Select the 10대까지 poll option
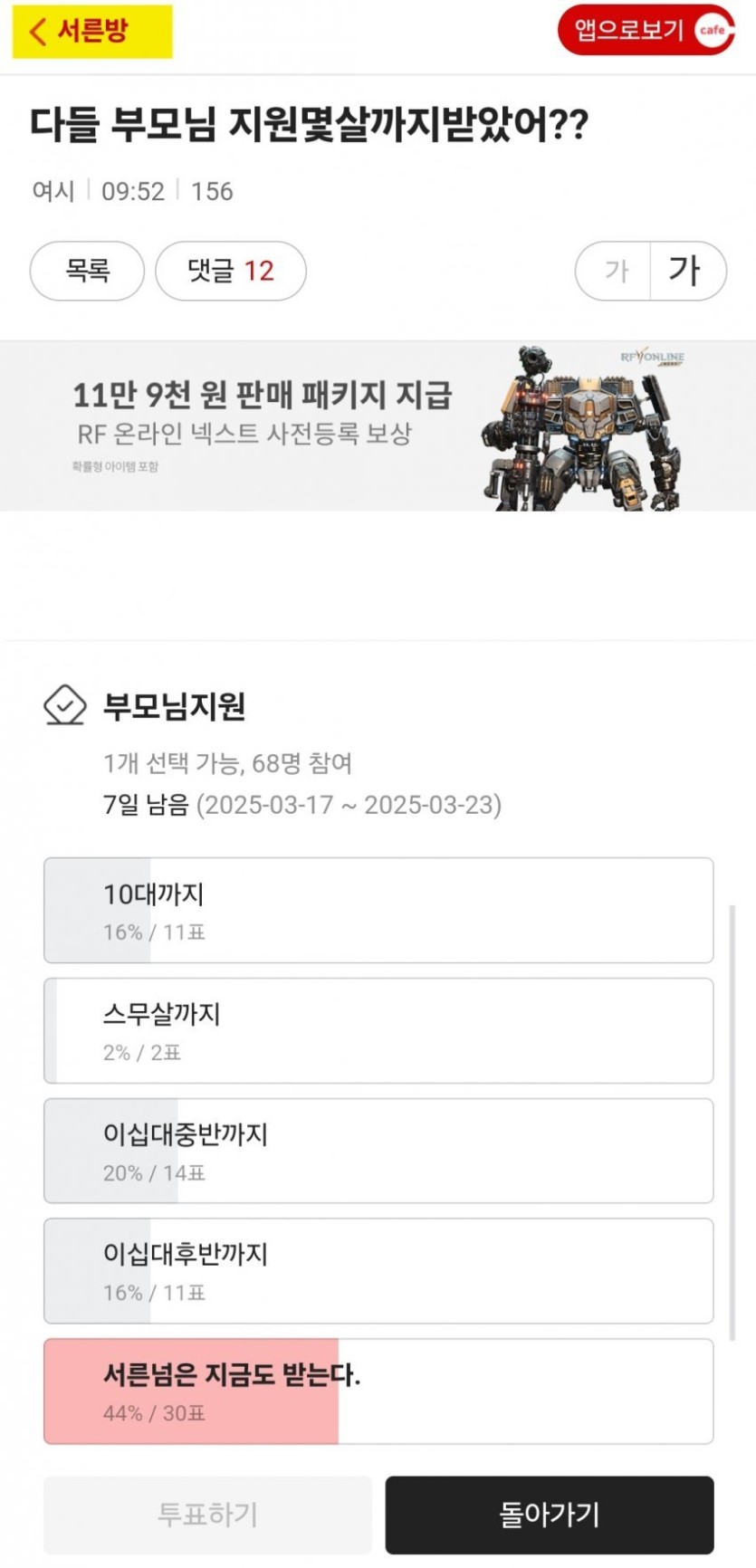The width and height of the screenshot is (756, 1568). coord(378,910)
